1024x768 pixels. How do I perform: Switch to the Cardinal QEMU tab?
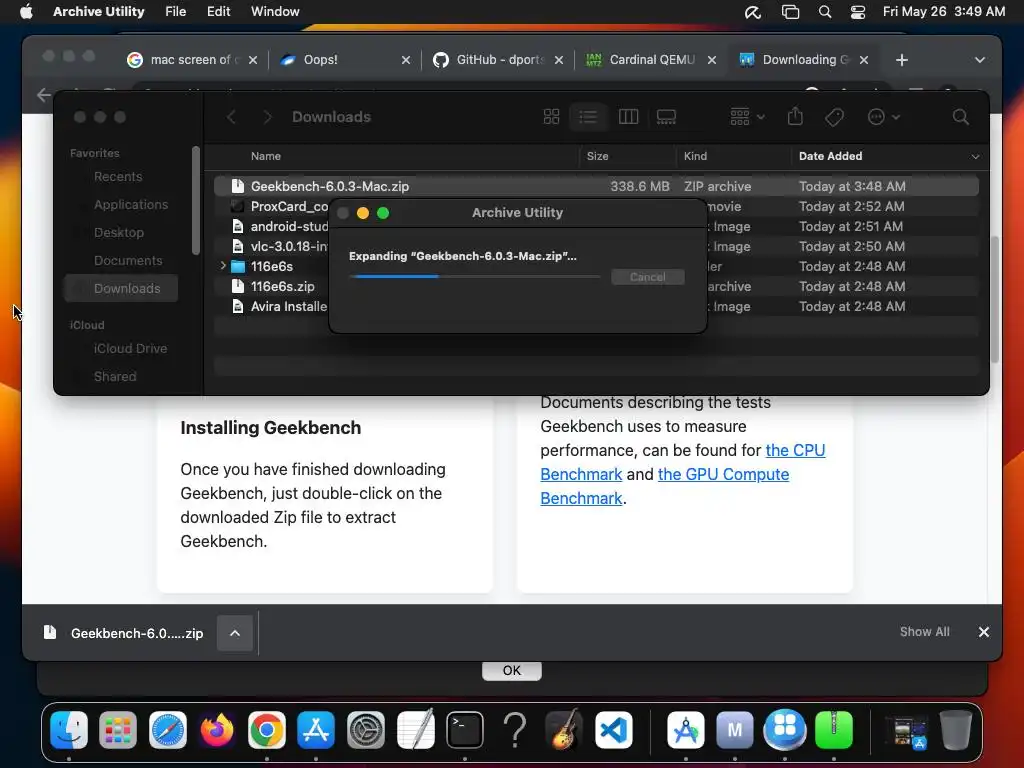tap(650, 59)
